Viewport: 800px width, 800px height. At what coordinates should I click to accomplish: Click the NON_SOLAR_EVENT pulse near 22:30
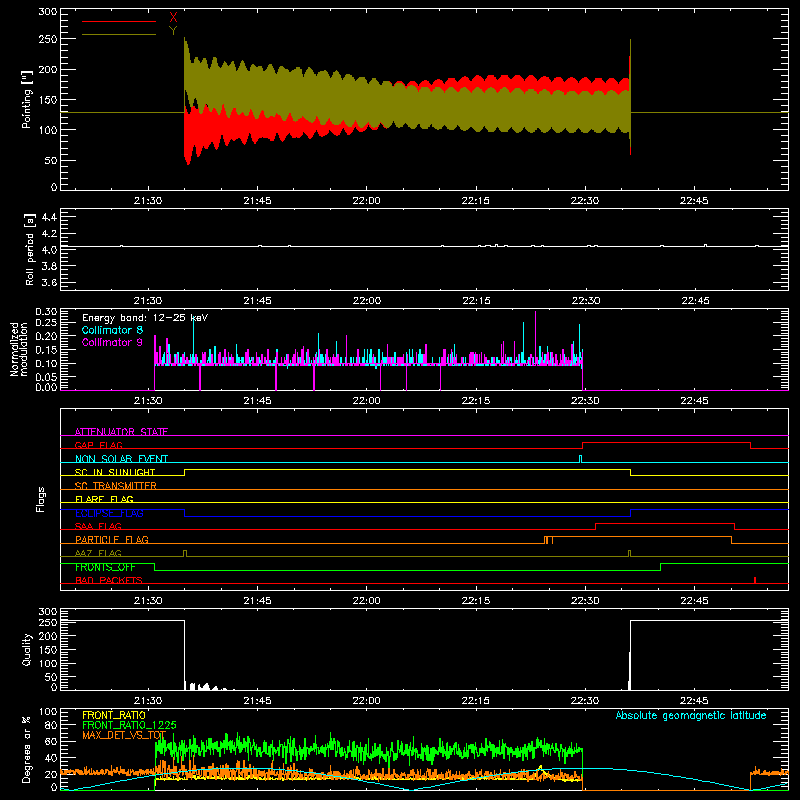coord(581,459)
